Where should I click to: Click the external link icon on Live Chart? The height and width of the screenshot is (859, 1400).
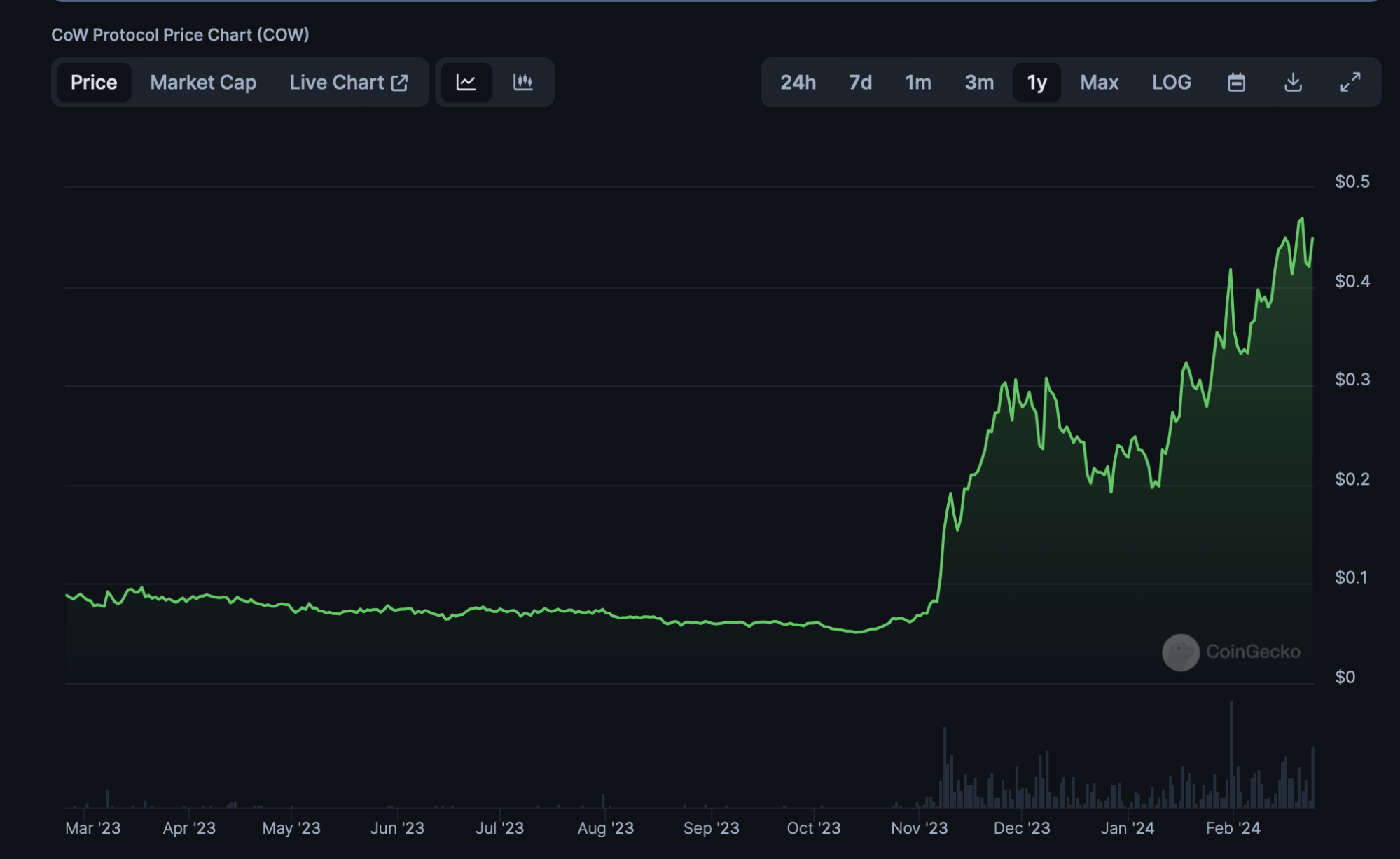tap(400, 83)
